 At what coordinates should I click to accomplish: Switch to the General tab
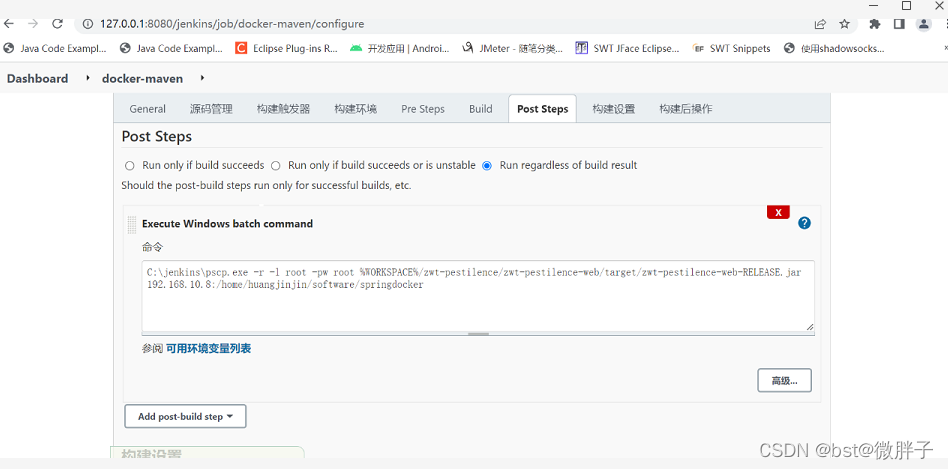[x=147, y=109]
